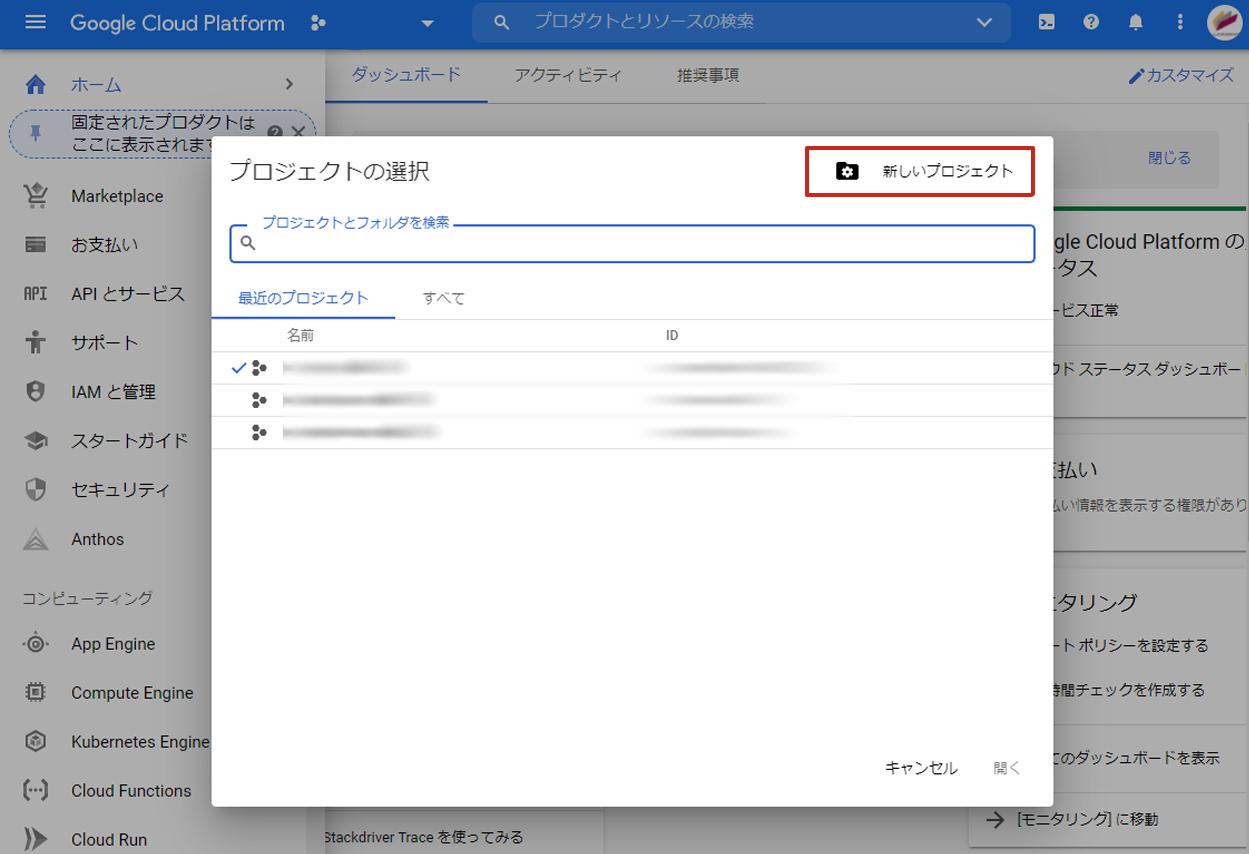Switch to the すべて tab
The height and width of the screenshot is (854, 1249).
point(443,298)
